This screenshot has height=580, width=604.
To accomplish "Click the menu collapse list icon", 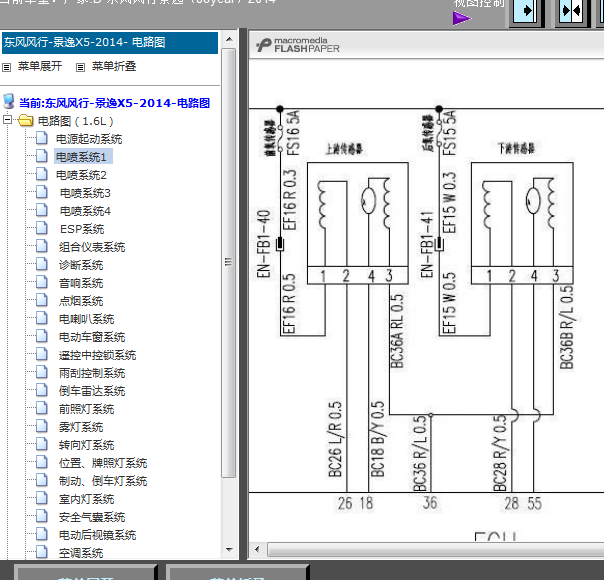I will (x=80, y=68).
